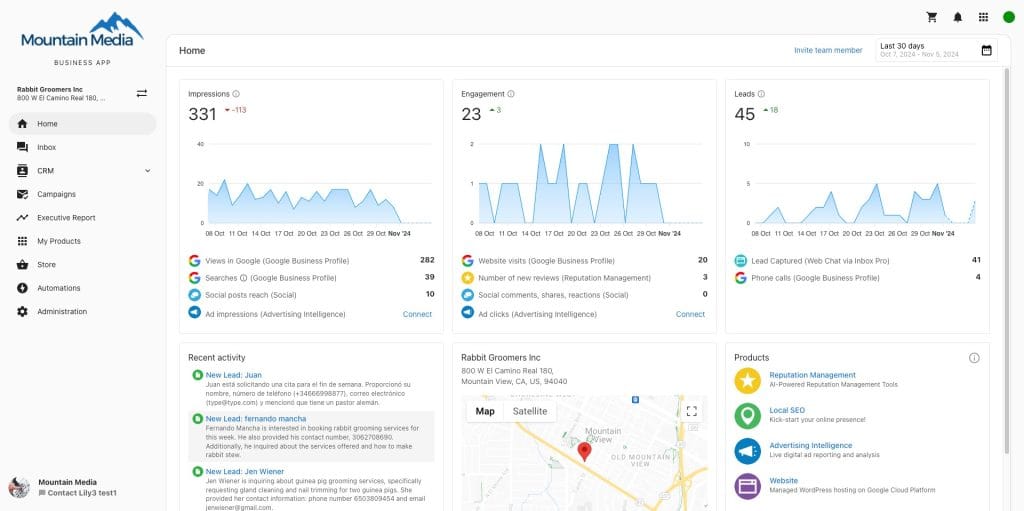
Task: Open the apps grid launcher
Action: click(x=983, y=17)
